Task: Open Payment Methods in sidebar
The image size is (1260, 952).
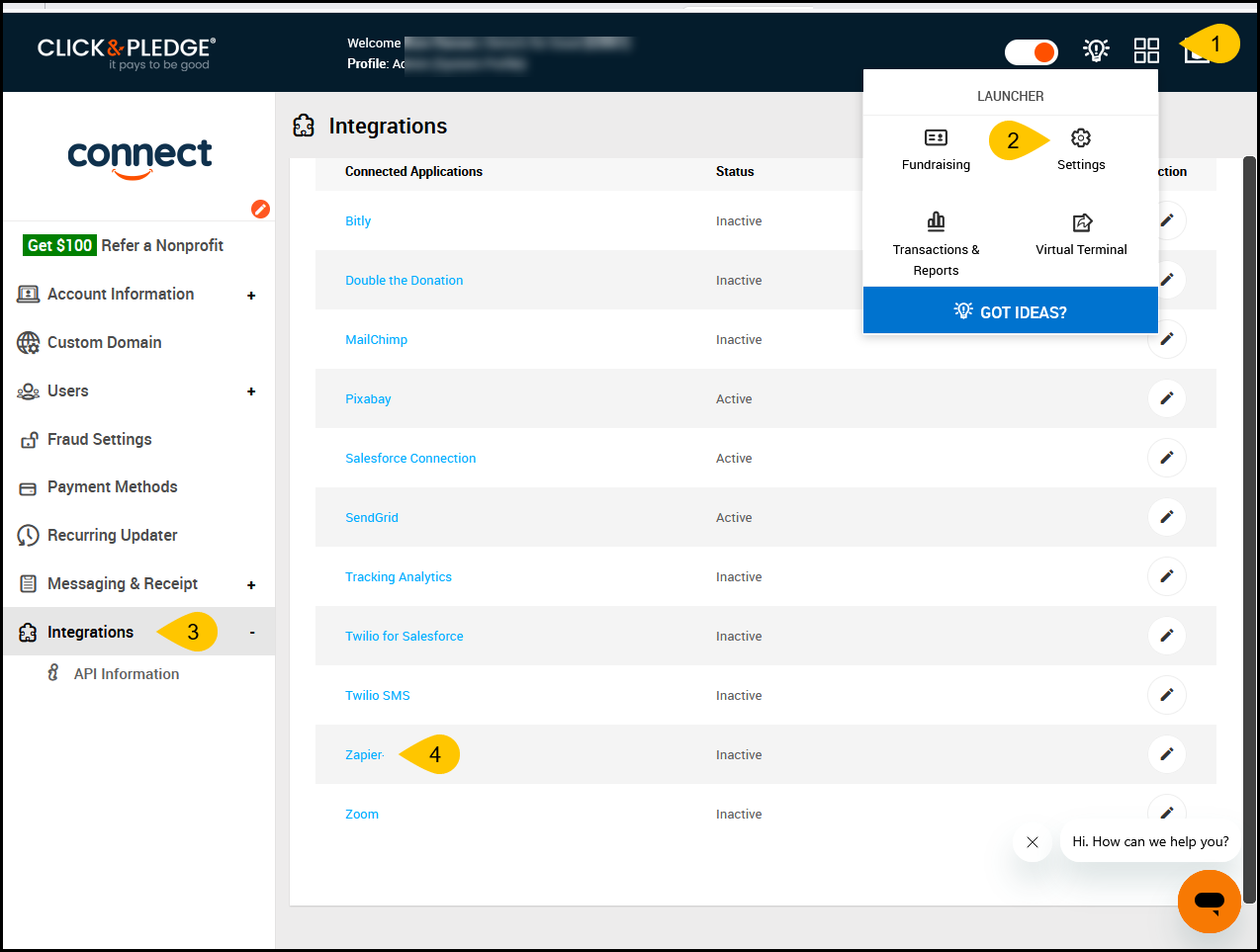Action: (x=113, y=486)
